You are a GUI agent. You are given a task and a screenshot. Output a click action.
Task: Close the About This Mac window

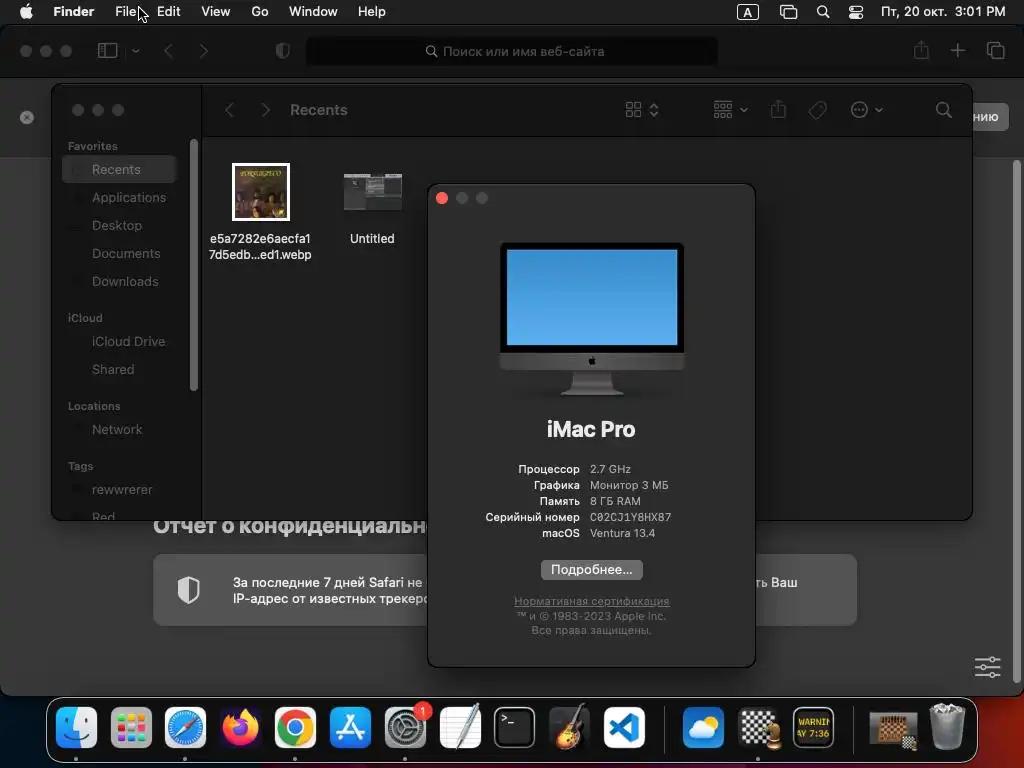point(442,198)
